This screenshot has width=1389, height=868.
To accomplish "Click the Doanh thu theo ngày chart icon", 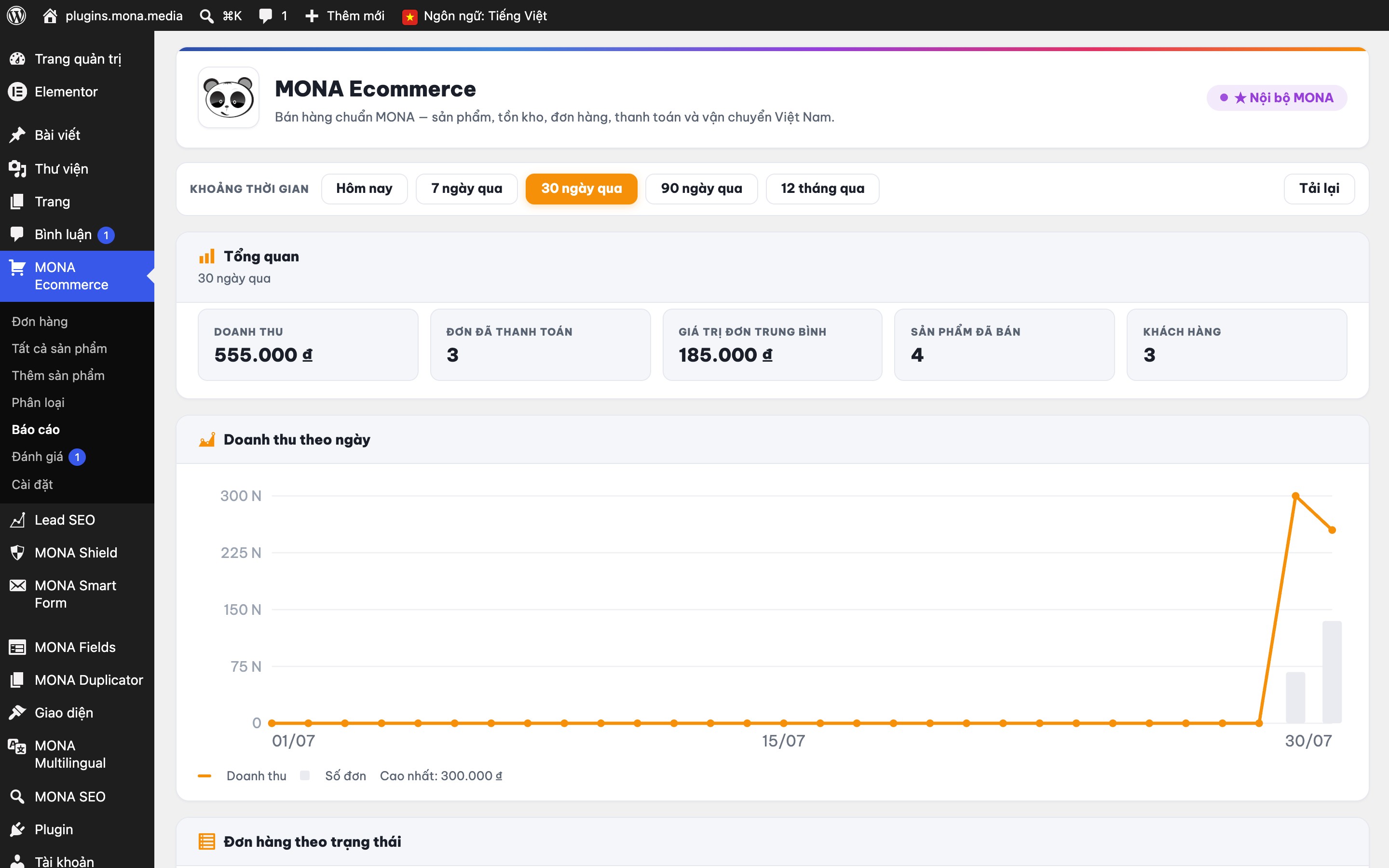I will click(206, 440).
